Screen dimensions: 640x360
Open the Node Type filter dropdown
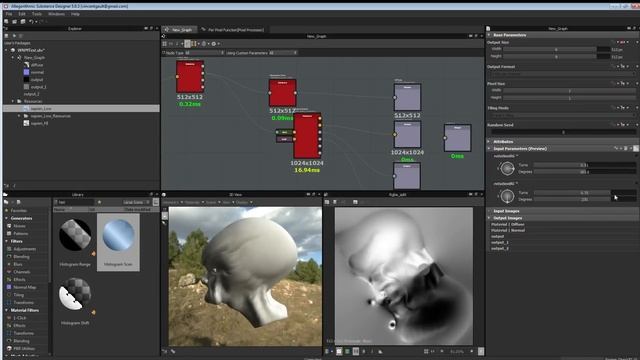pos(204,53)
